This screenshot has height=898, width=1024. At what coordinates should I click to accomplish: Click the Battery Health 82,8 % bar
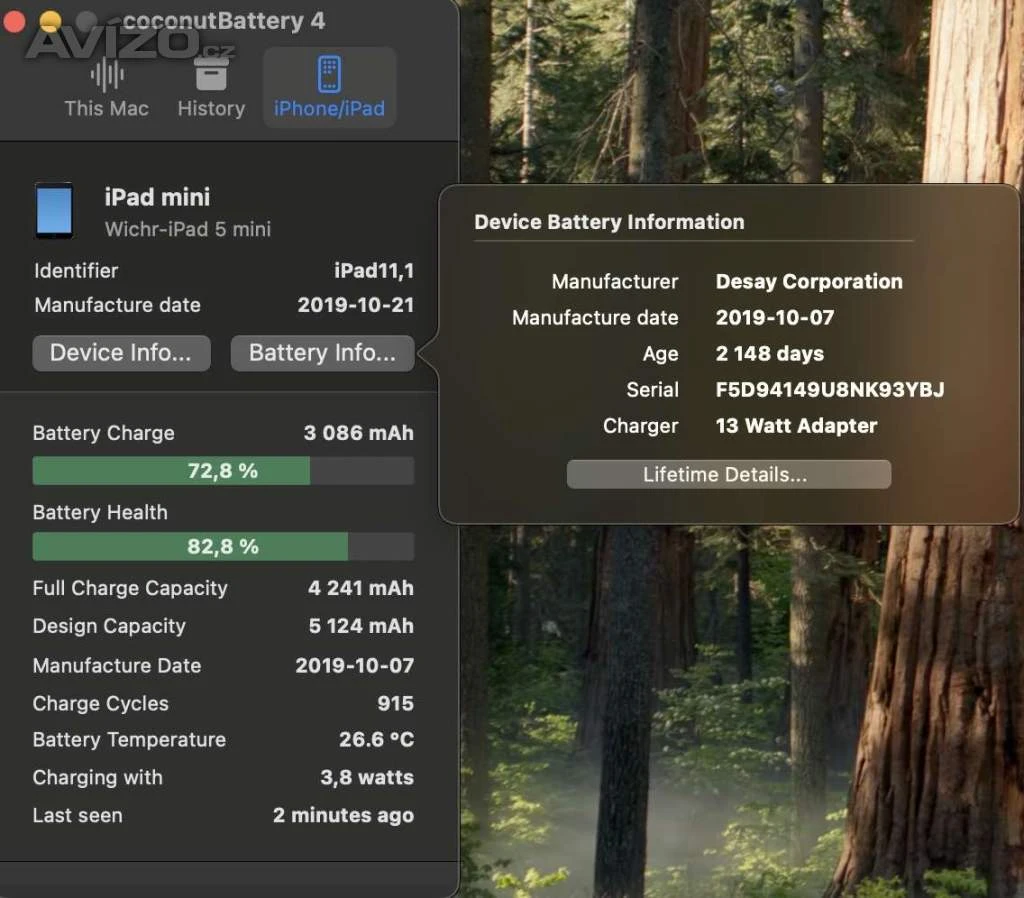pos(223,547)
